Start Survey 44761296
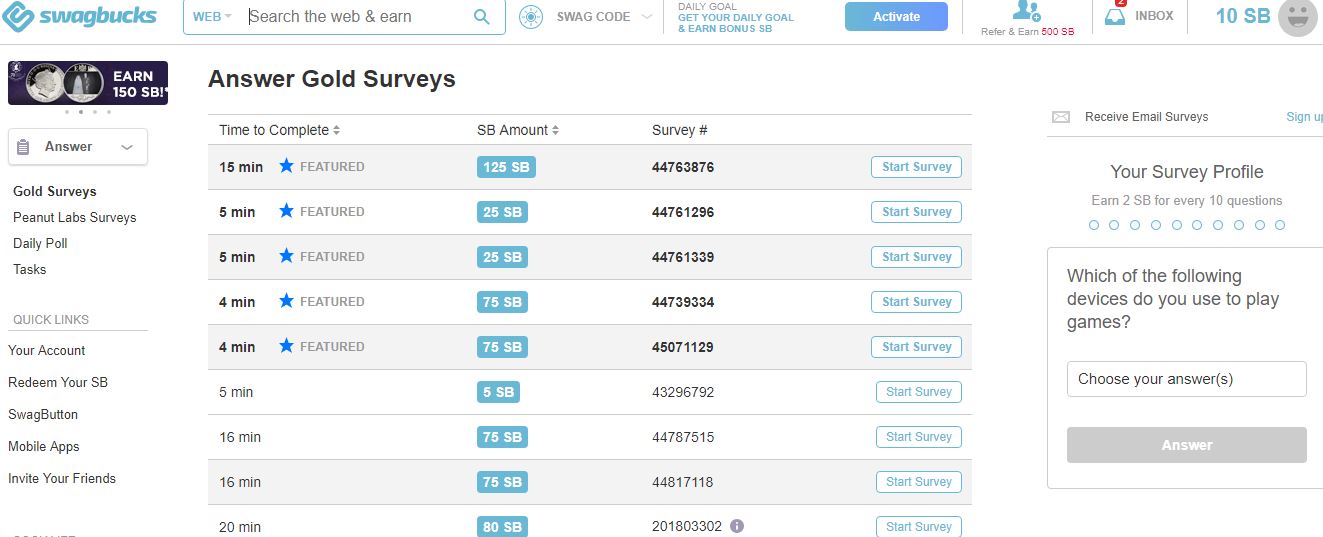1323x537 pixels. coord(916,212)
